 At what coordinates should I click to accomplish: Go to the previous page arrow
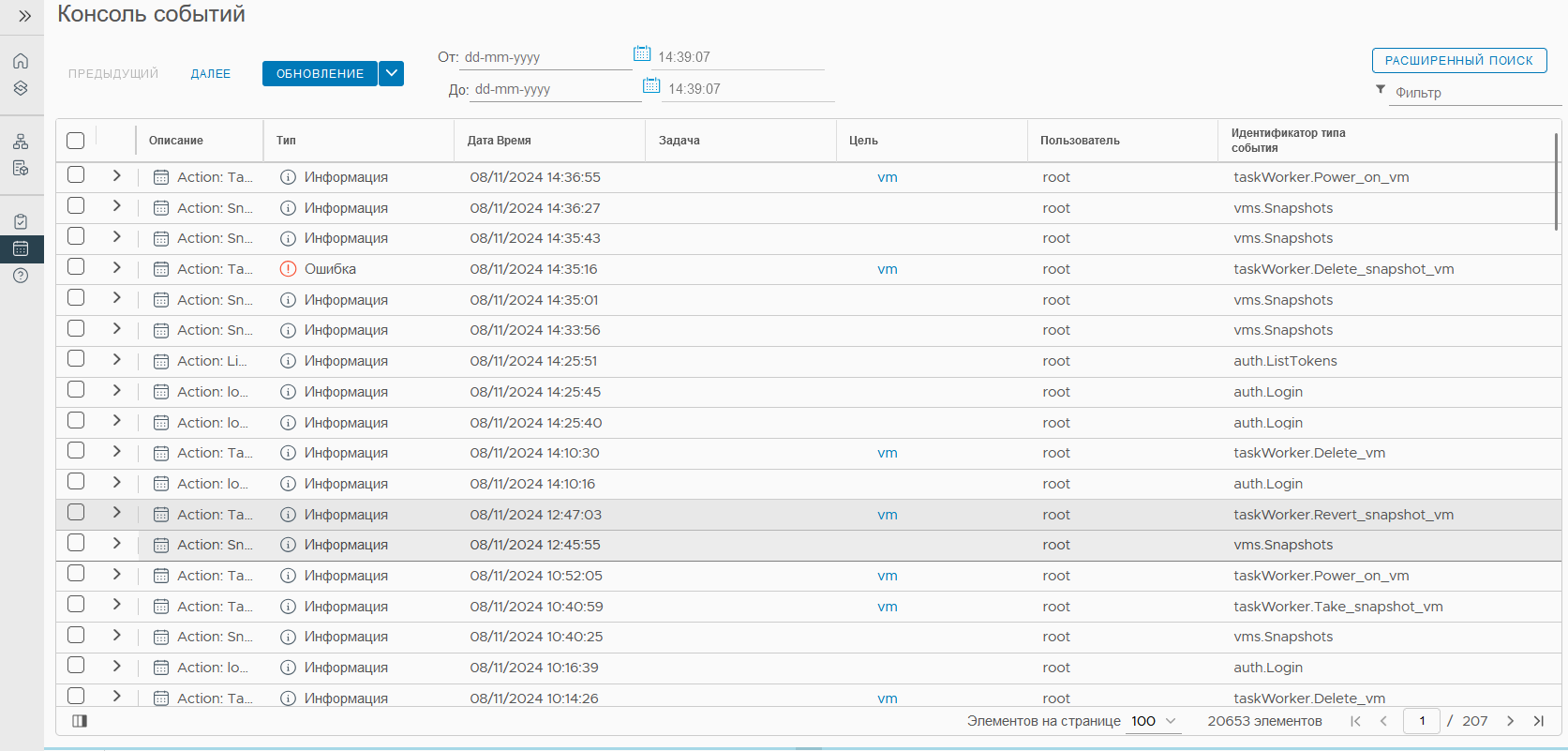1383,721
